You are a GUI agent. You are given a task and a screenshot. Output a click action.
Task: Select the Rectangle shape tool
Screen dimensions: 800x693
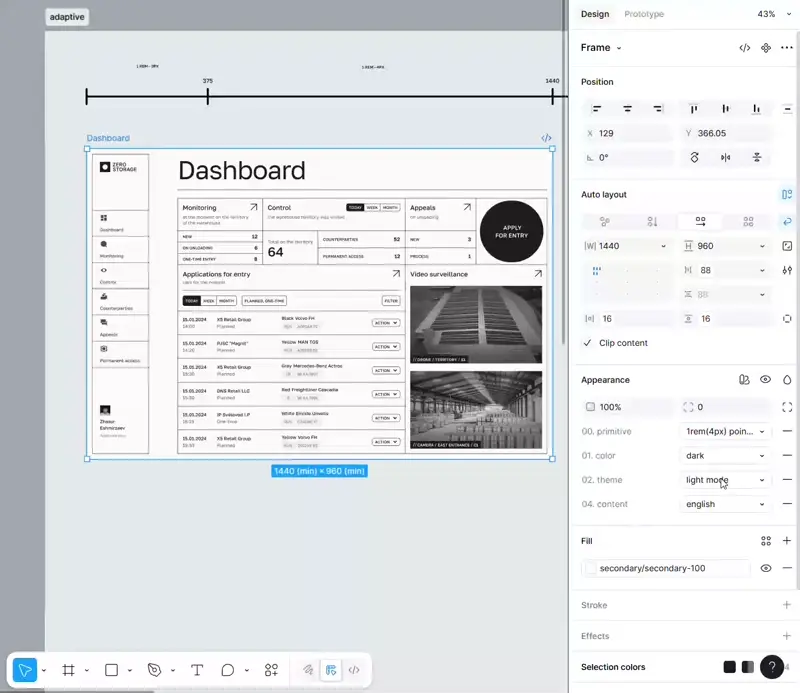coord(112,670)
